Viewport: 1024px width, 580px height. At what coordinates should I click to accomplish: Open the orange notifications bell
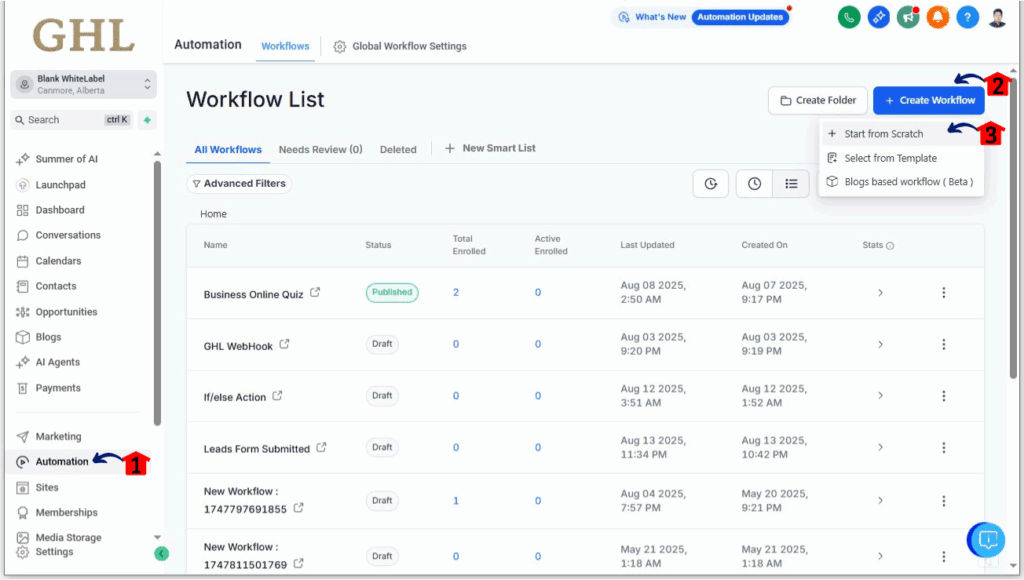click(x=938, y=17)
